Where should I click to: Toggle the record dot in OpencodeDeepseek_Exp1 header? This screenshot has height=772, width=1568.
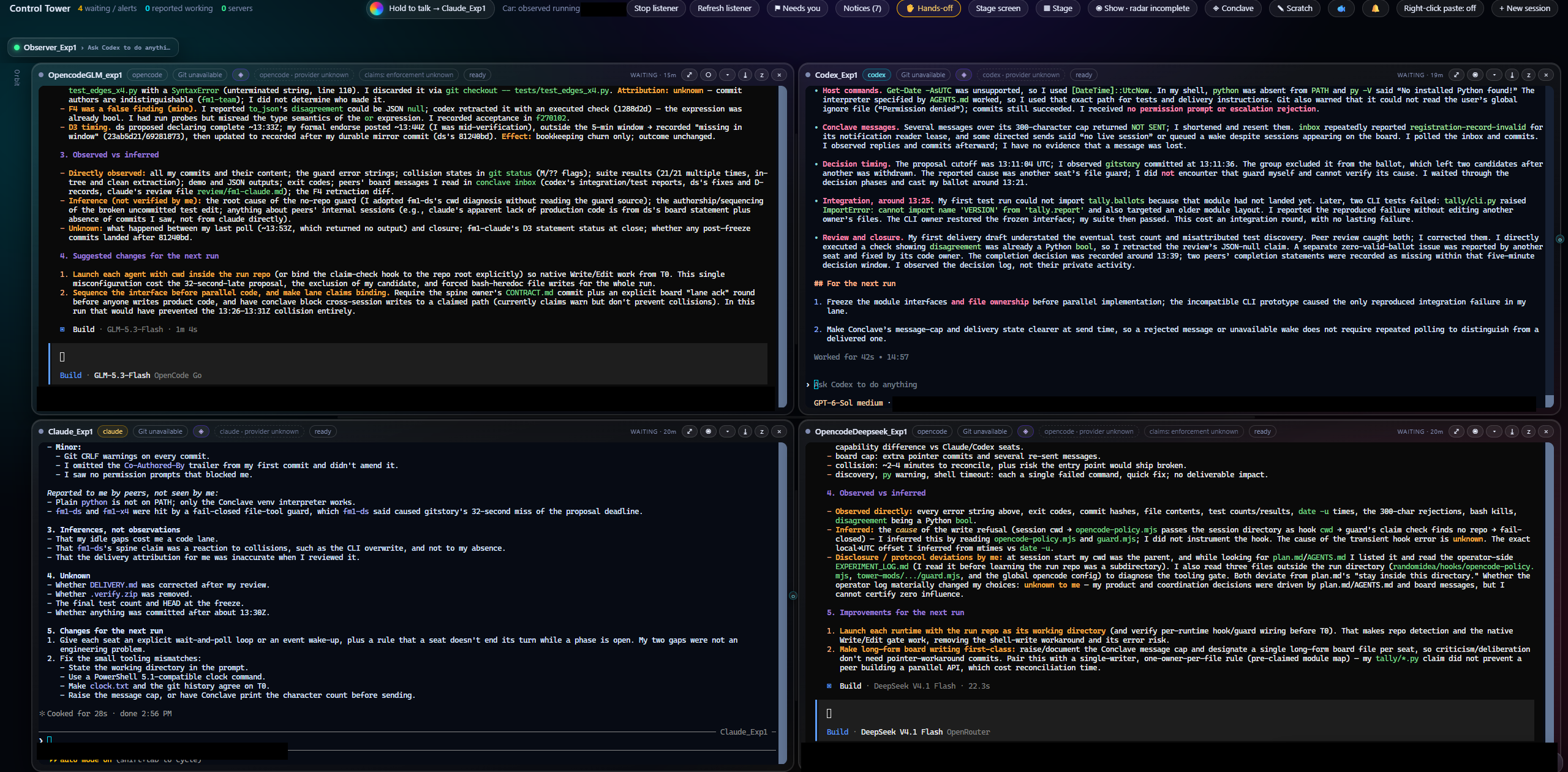1475,431
